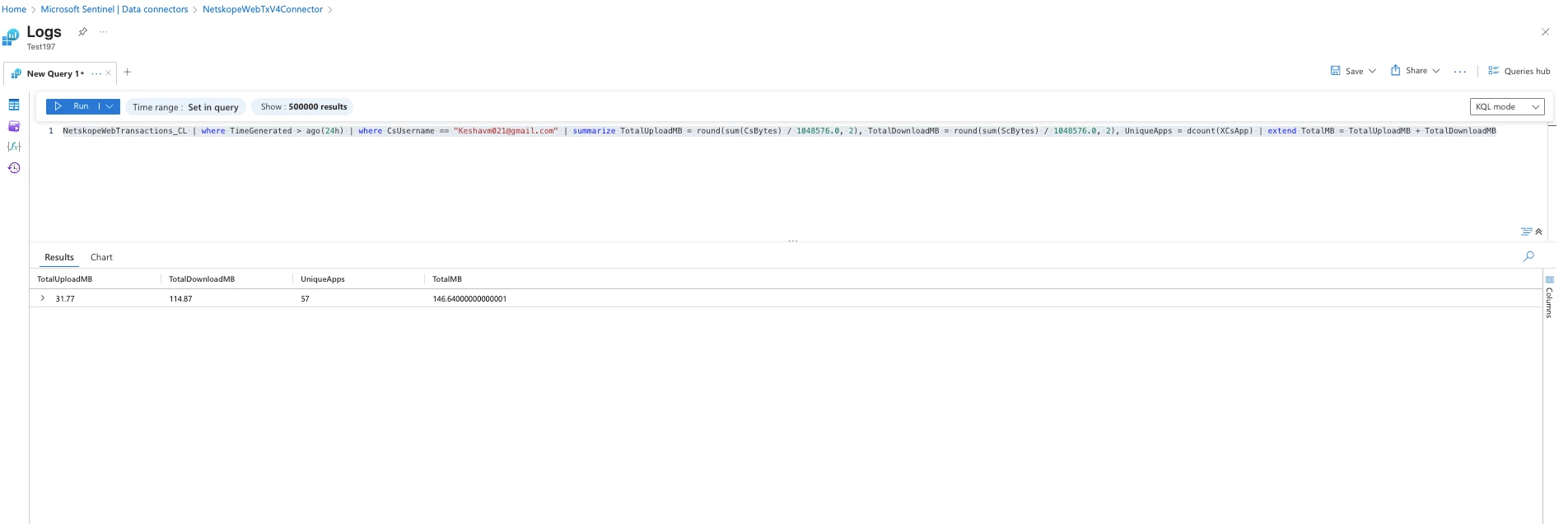Image resolution: width=1568 pixels, height=524 pixels.
Task: Expand the Run button dropdown arrow
Action: (x=110, y=106)
